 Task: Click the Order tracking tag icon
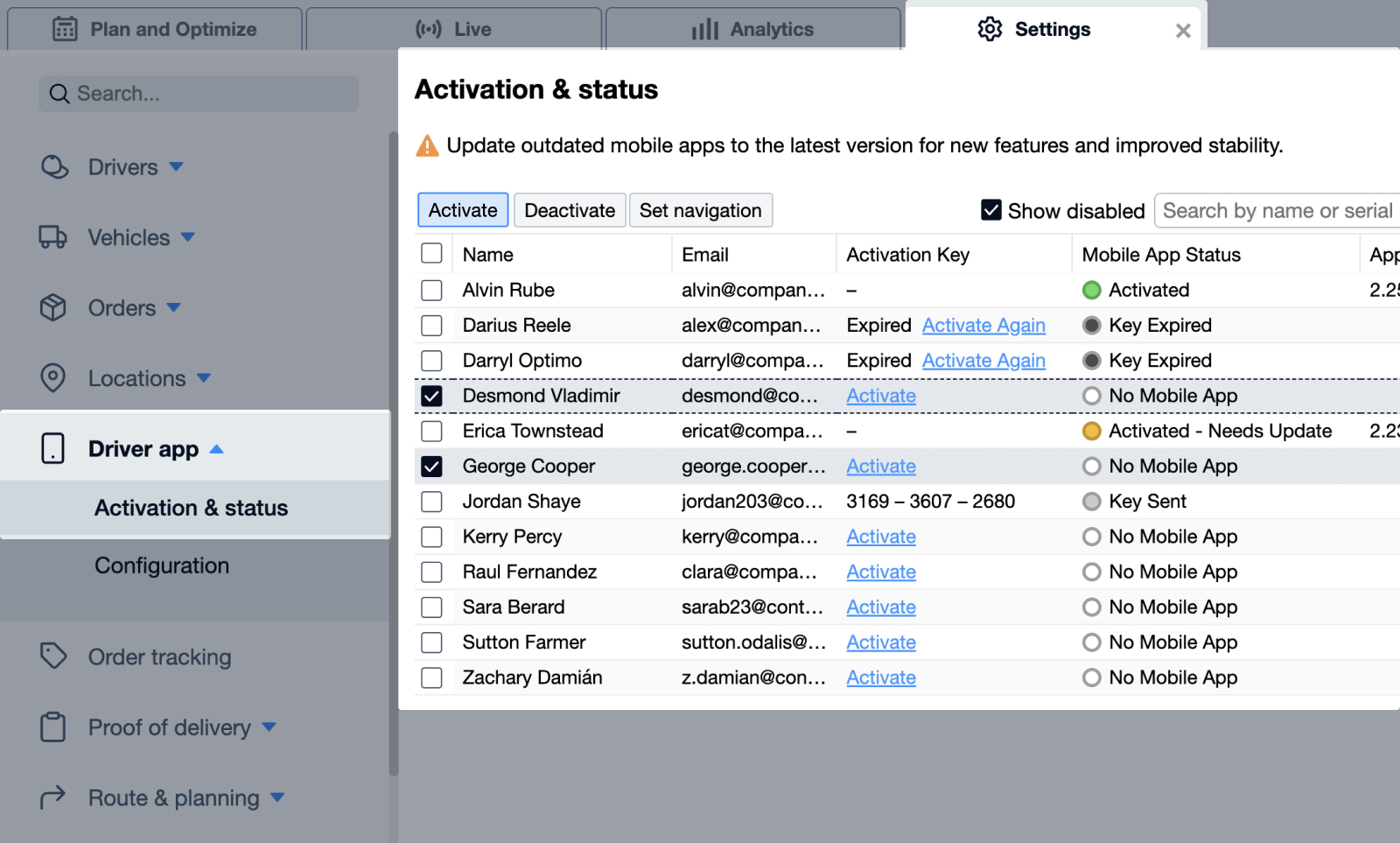click(x=53, y=656)
